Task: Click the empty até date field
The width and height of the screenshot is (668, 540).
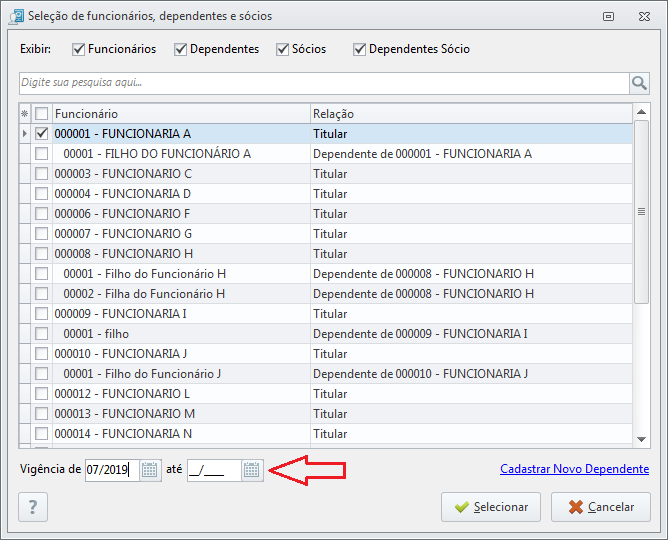Action: (215, 470)
